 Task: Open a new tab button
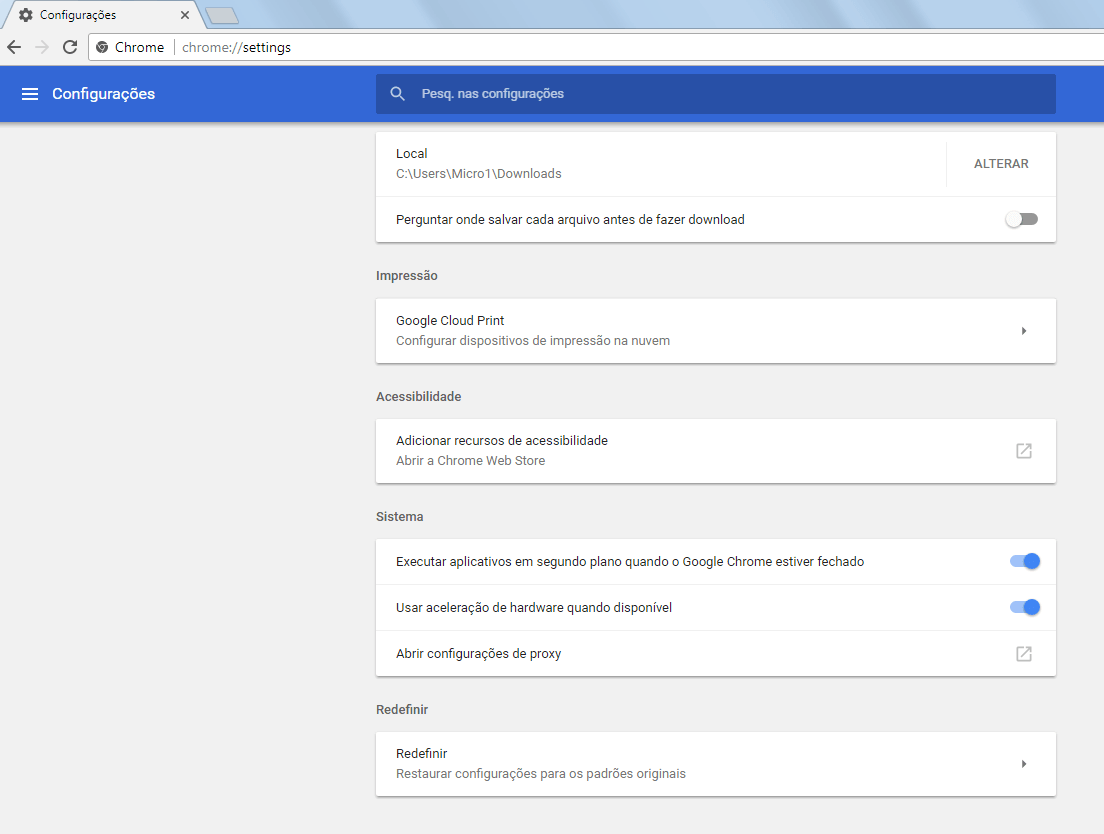point(222,15)
